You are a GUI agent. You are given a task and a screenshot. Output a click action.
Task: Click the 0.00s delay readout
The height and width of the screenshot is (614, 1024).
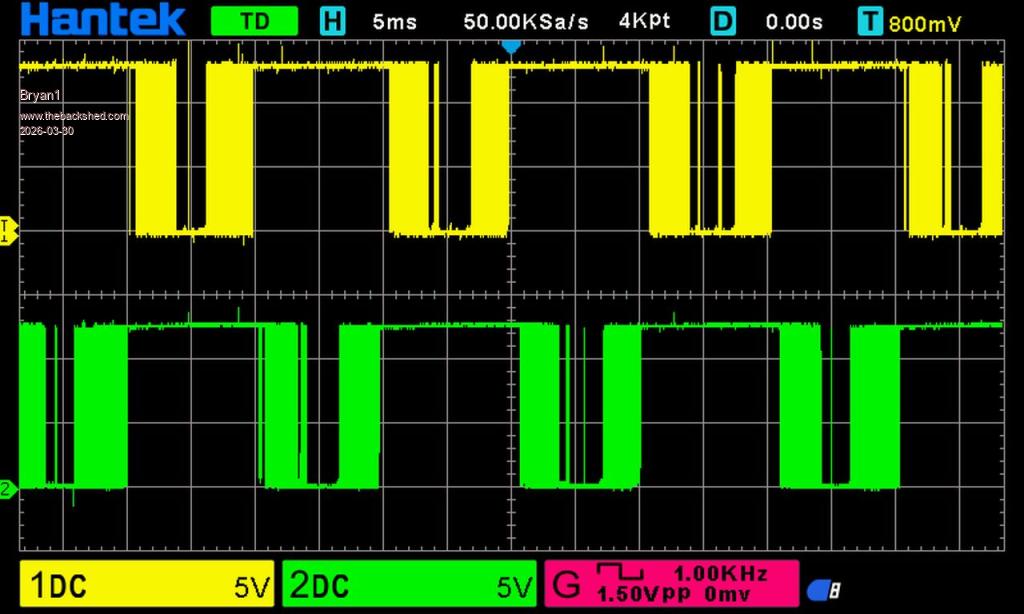(794, 21)
